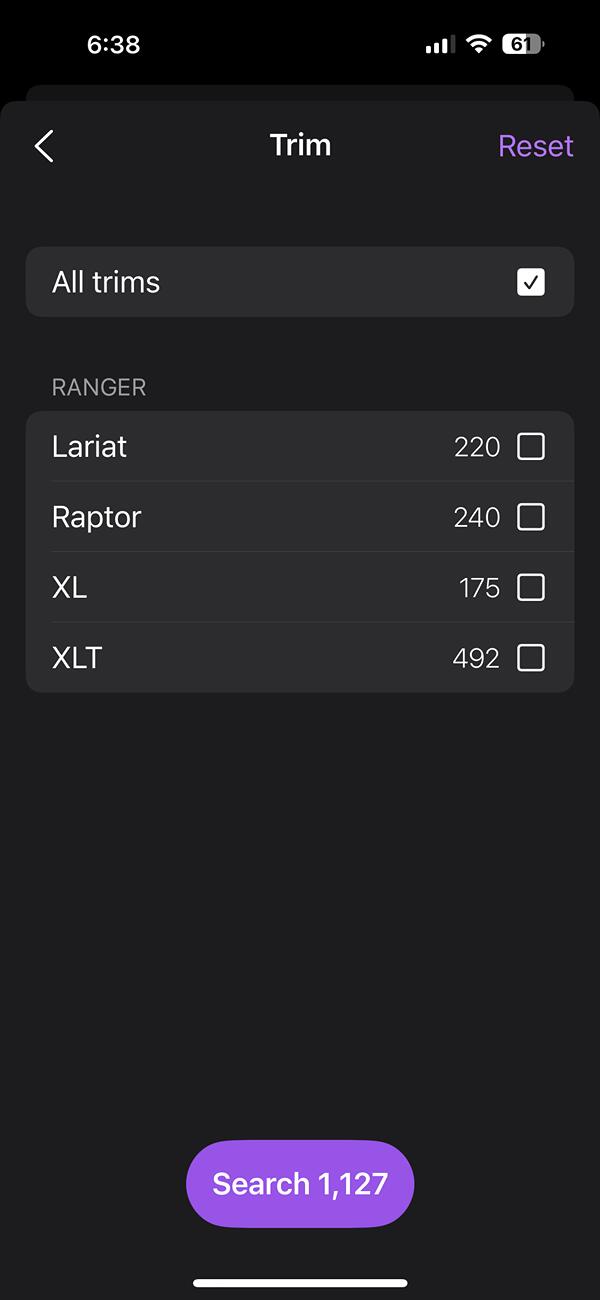Enable the Raptor trim checkbox
Viewport: 600px width, 1300px height.
point(531,516)
